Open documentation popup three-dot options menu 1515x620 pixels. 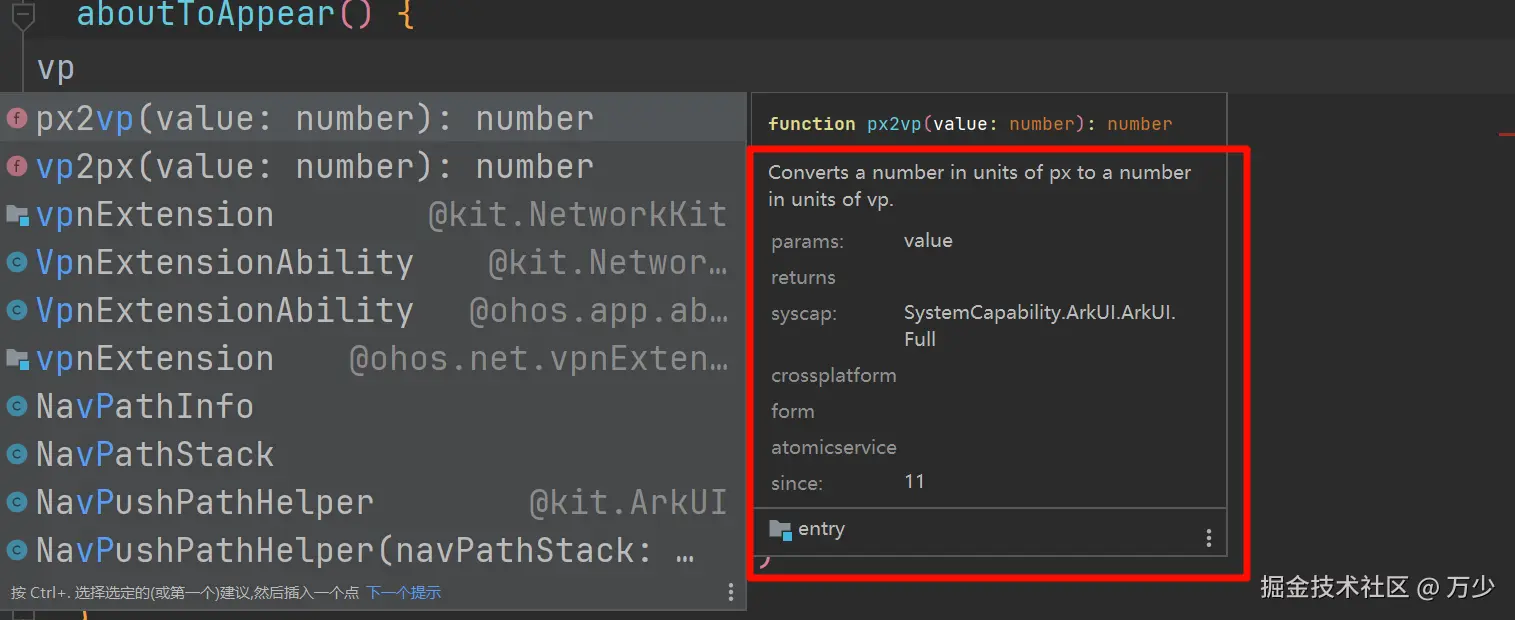[x=1208, y=539]
